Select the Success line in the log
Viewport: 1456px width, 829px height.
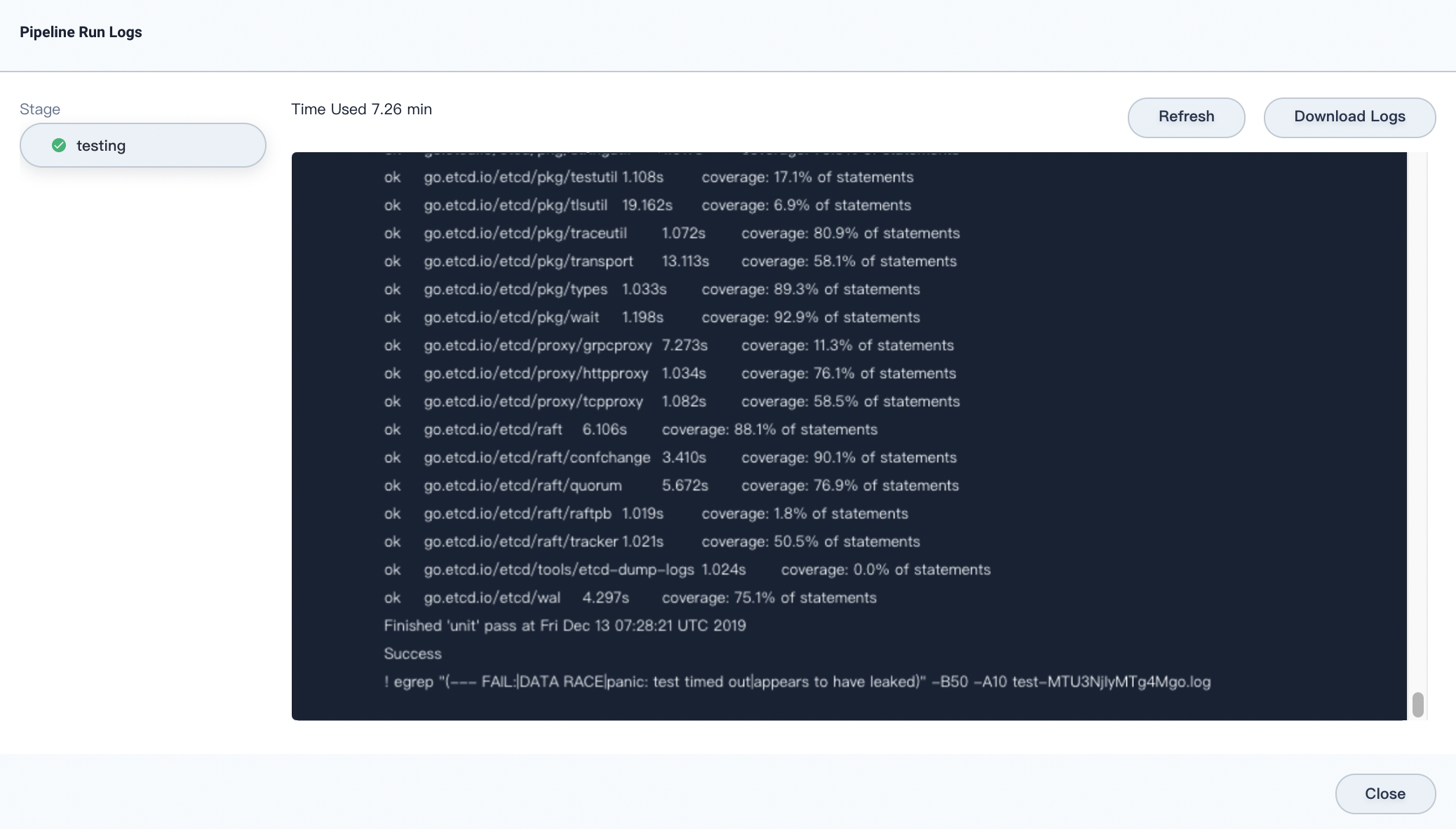[412, 653]
